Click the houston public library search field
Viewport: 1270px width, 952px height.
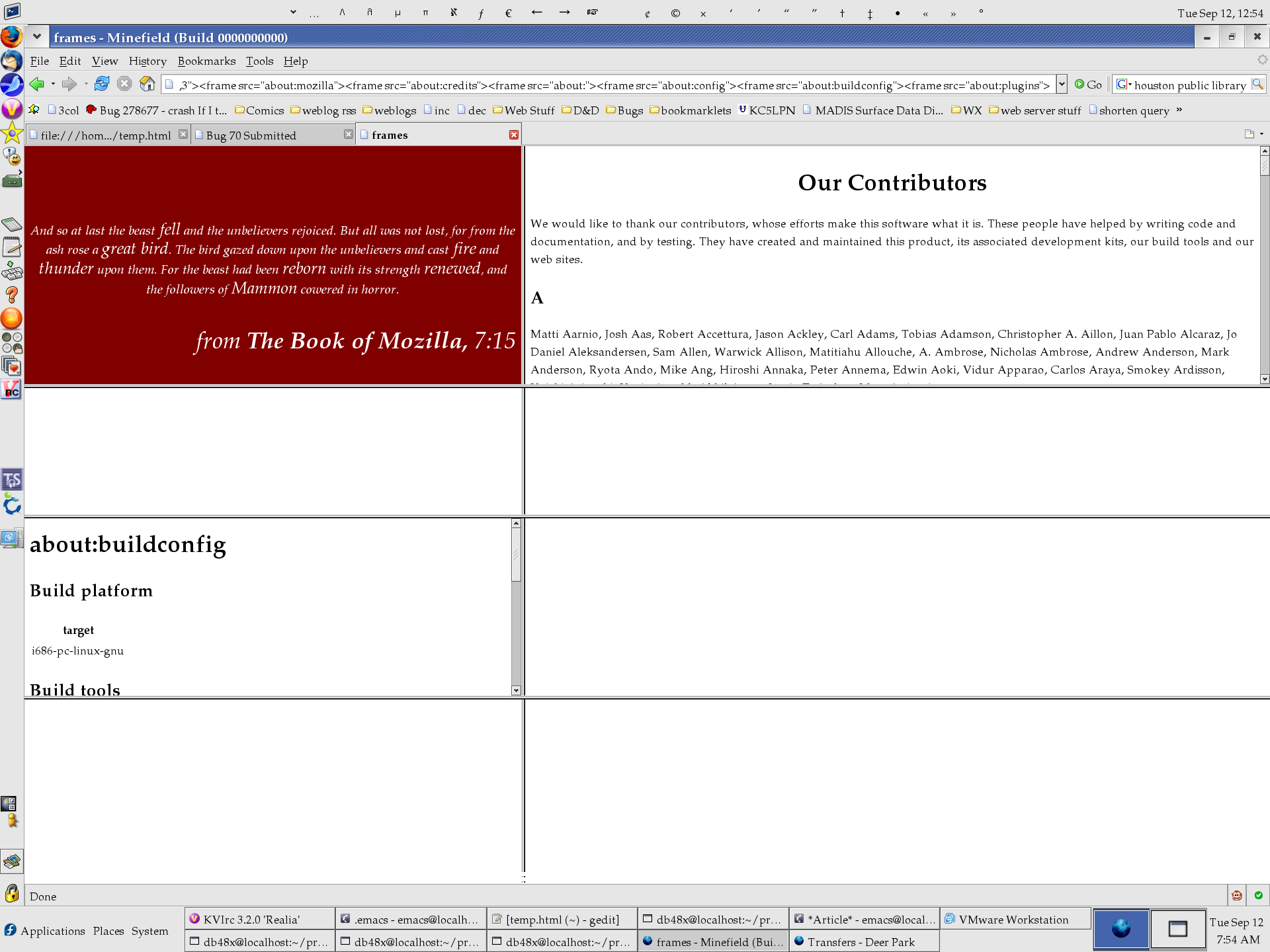1191,85
